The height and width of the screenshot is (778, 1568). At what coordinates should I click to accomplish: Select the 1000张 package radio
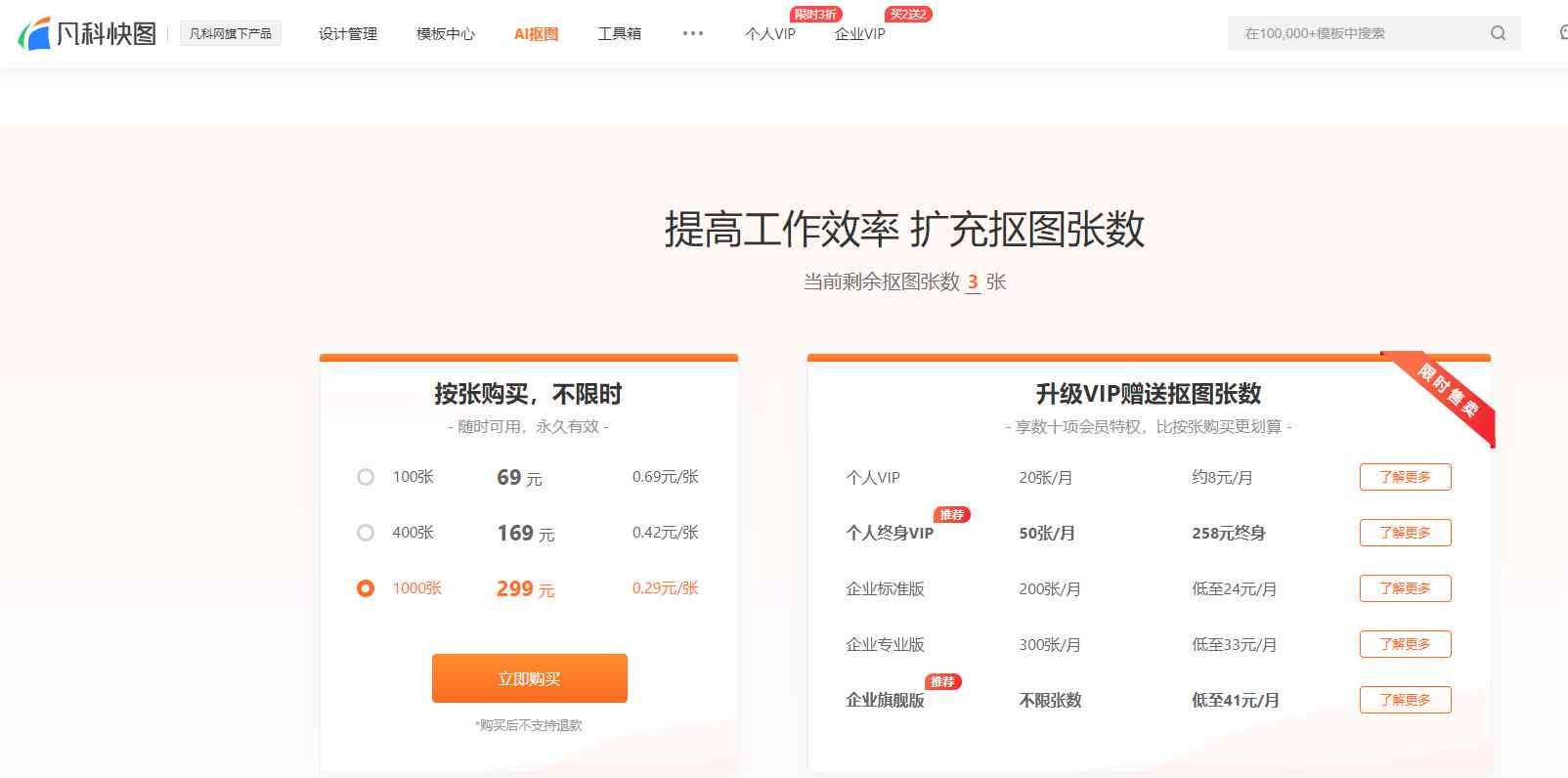[366, 588]
